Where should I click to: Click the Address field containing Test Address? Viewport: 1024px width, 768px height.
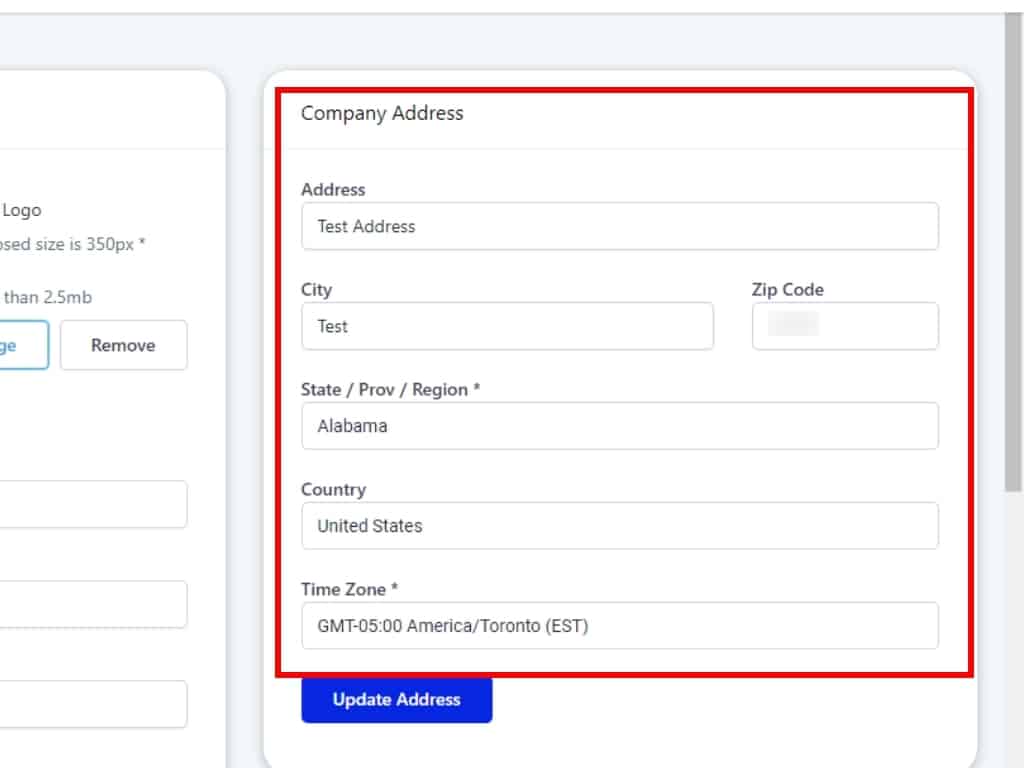(619, 226)
